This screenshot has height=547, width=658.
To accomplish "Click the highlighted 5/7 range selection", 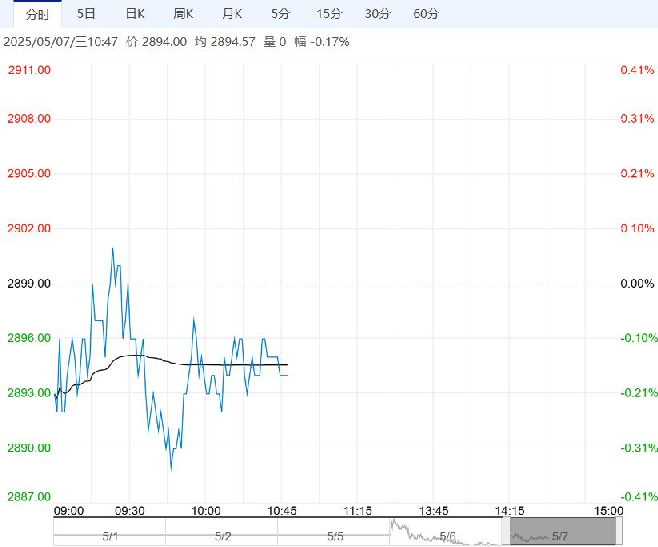I will (563, 532).
